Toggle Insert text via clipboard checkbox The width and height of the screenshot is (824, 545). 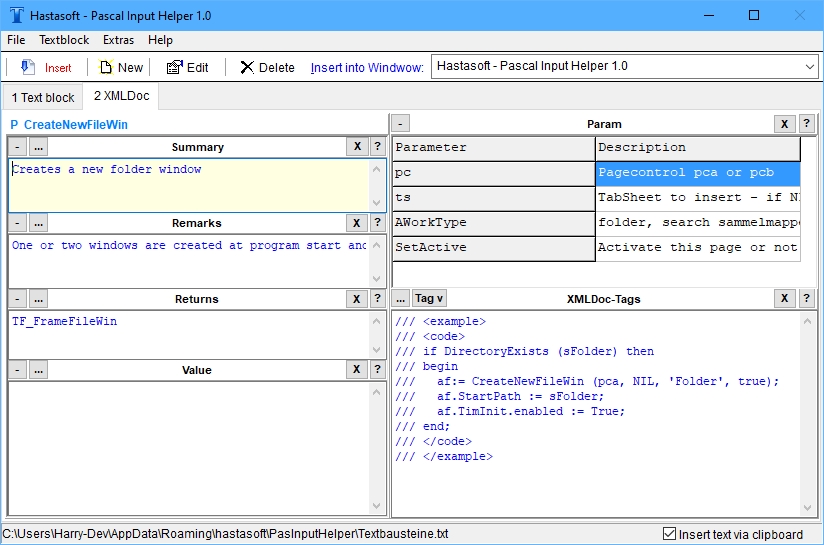click(x=670, y=534)
